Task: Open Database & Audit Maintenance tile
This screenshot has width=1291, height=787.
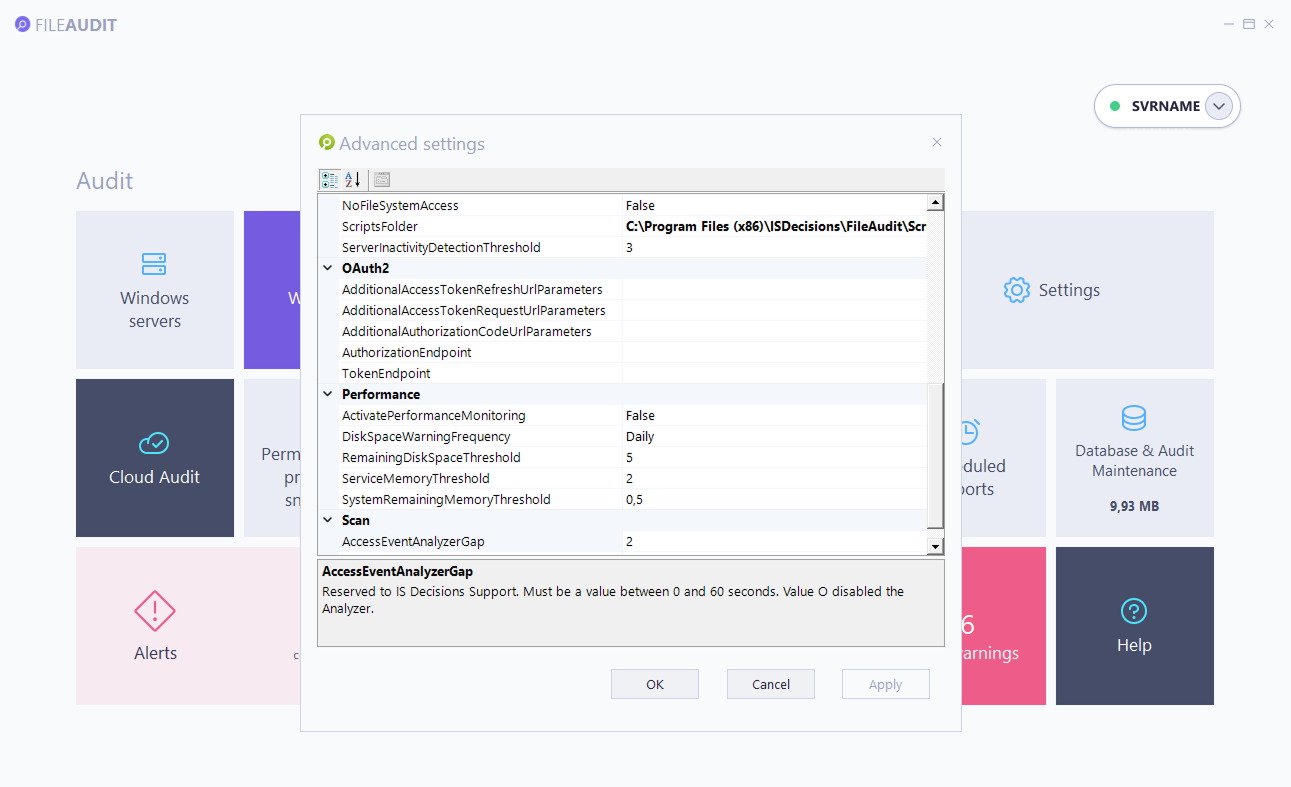Action: (x=1135, y=458)
